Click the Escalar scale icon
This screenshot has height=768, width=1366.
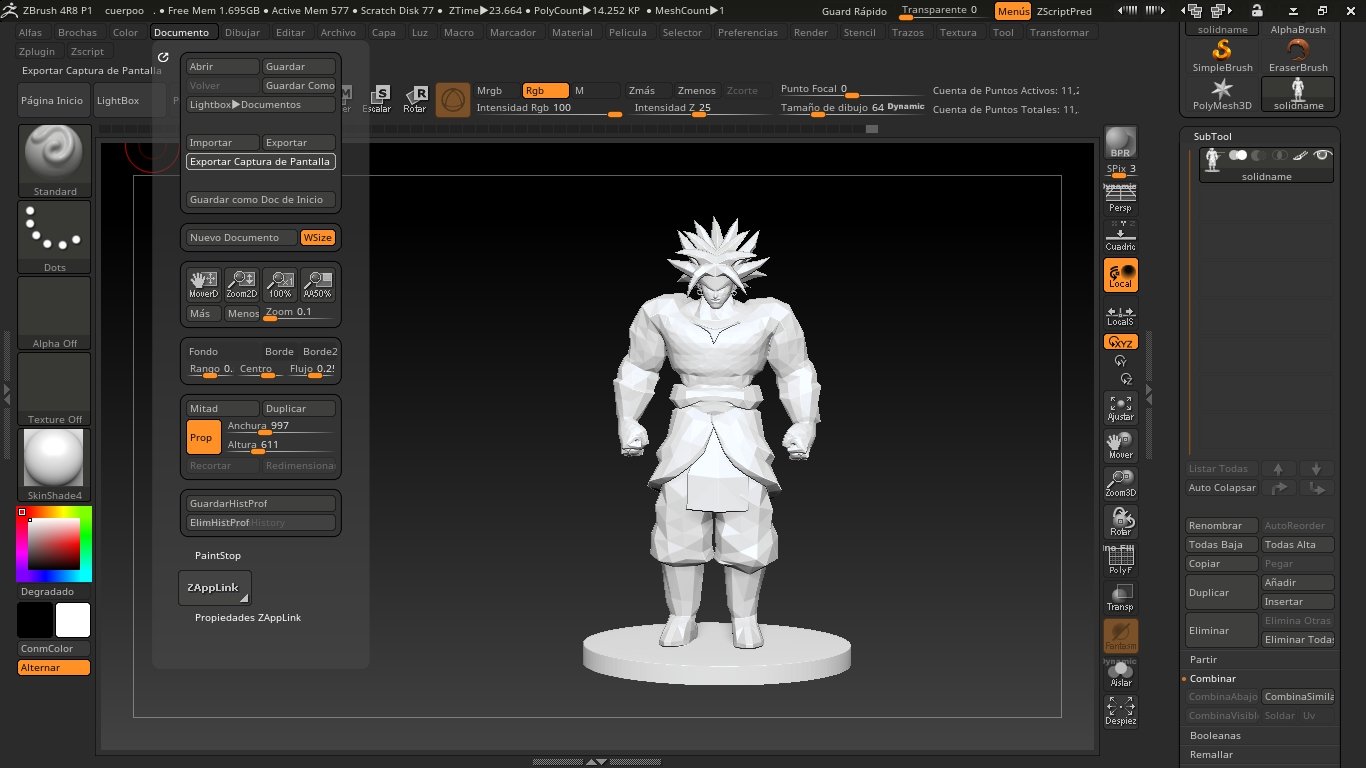377,101
